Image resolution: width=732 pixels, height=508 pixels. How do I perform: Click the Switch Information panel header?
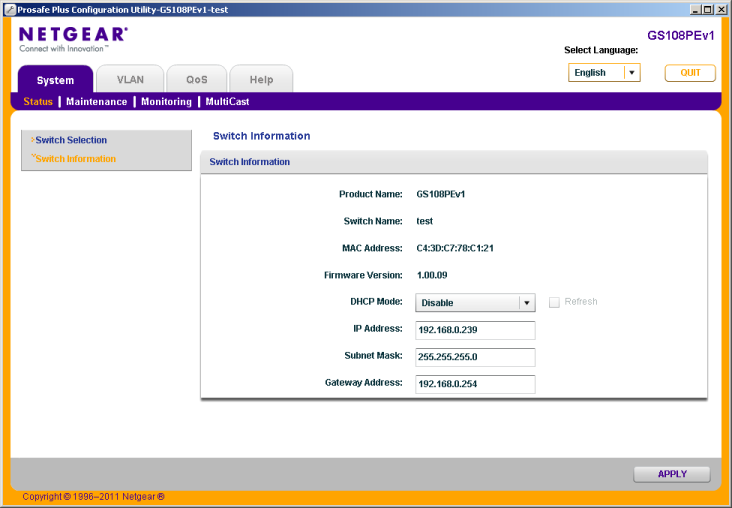coord(454,162)
